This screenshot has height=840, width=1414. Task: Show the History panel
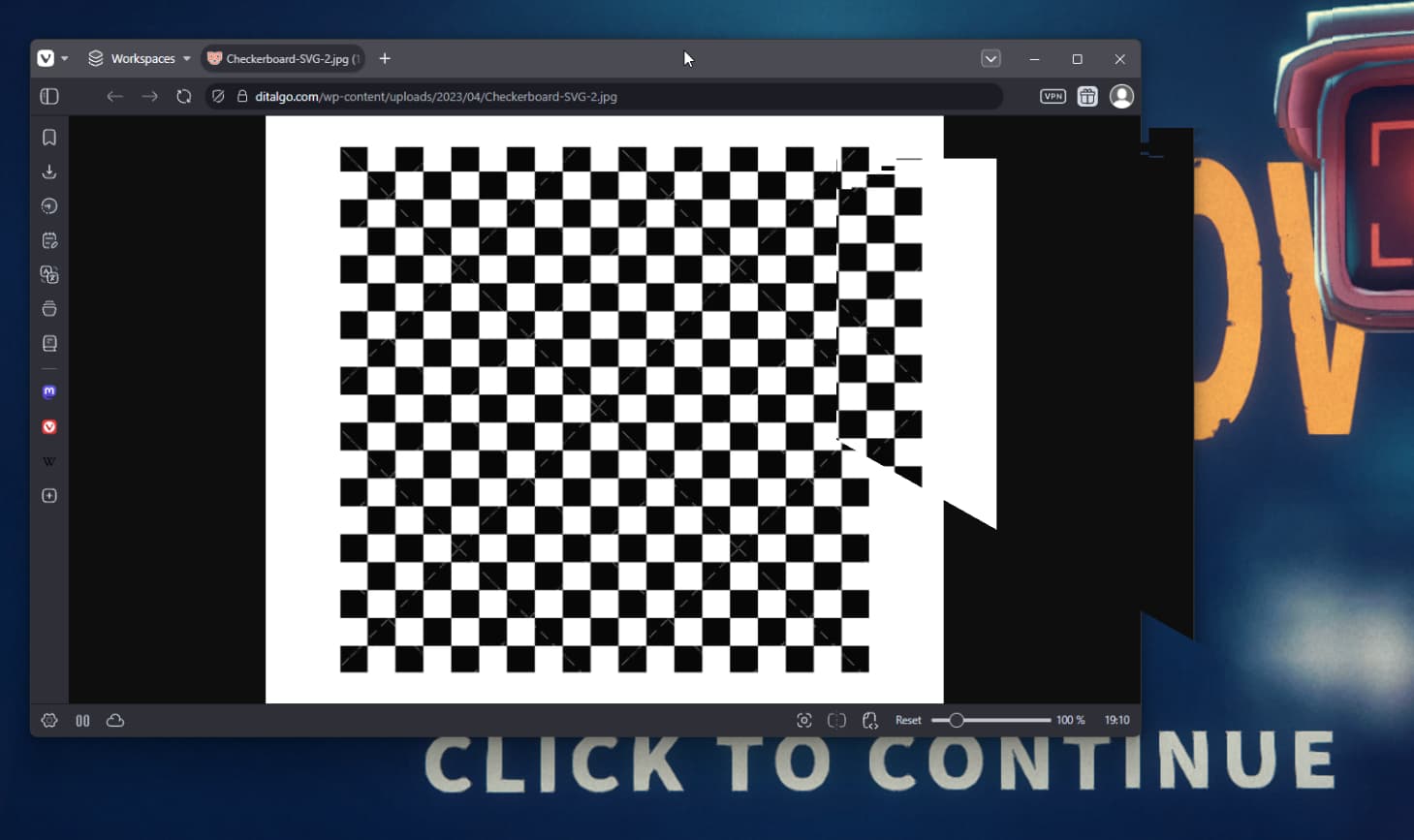(x=49, y=206)
